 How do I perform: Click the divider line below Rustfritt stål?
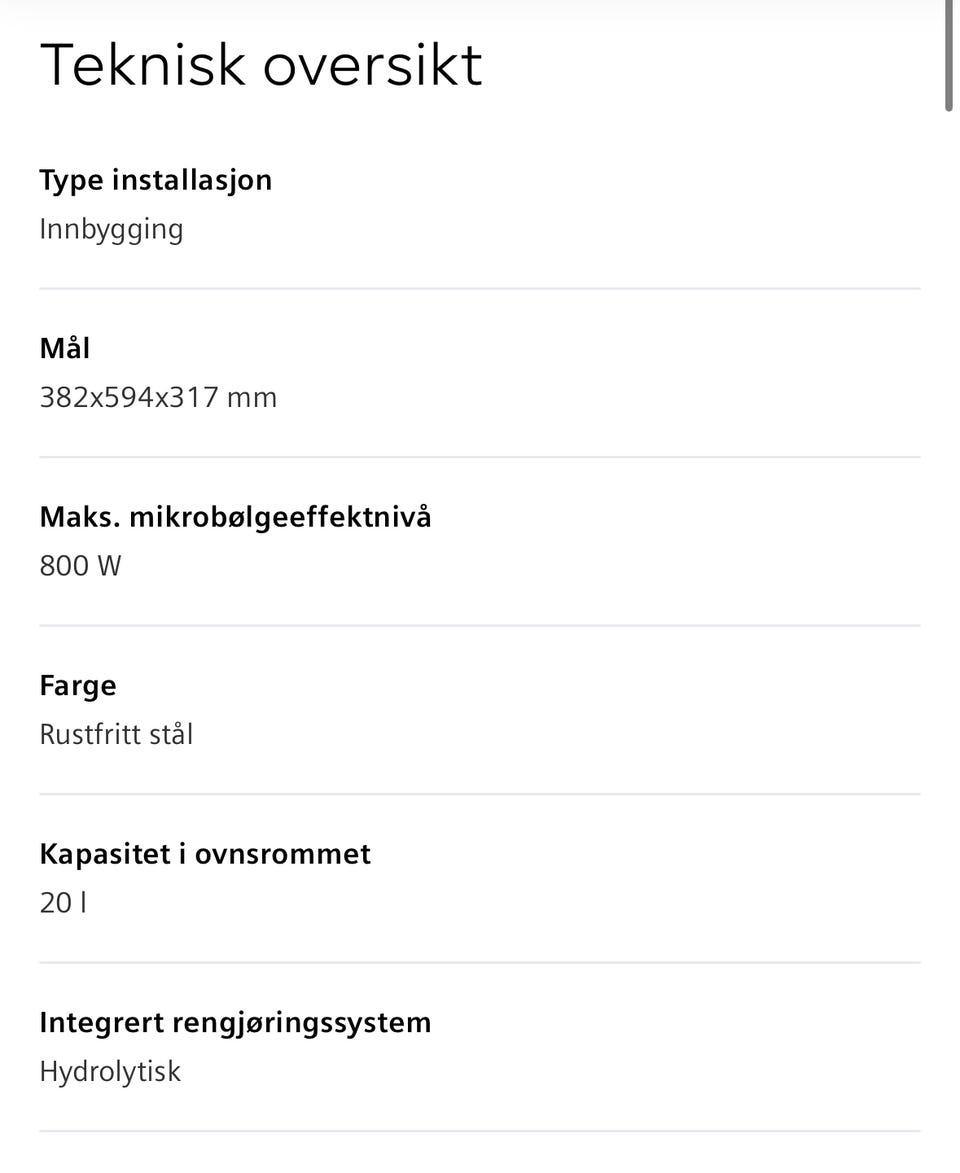[x=480, y=794]
